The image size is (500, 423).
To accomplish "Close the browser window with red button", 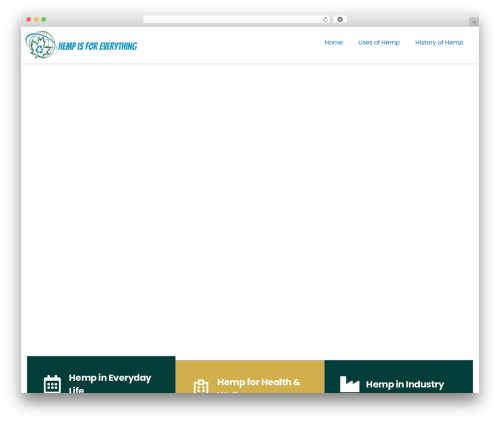I will point(29,20).
